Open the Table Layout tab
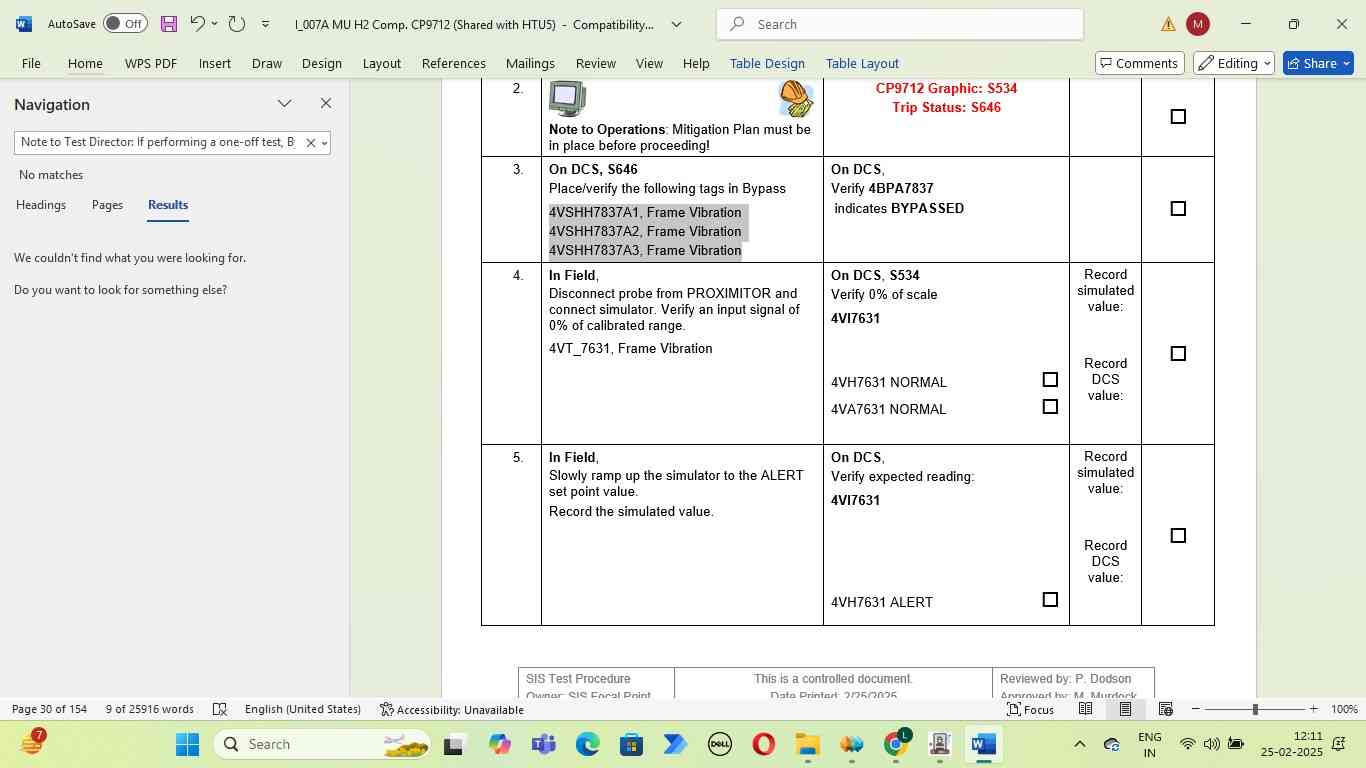 coord(862,63)
